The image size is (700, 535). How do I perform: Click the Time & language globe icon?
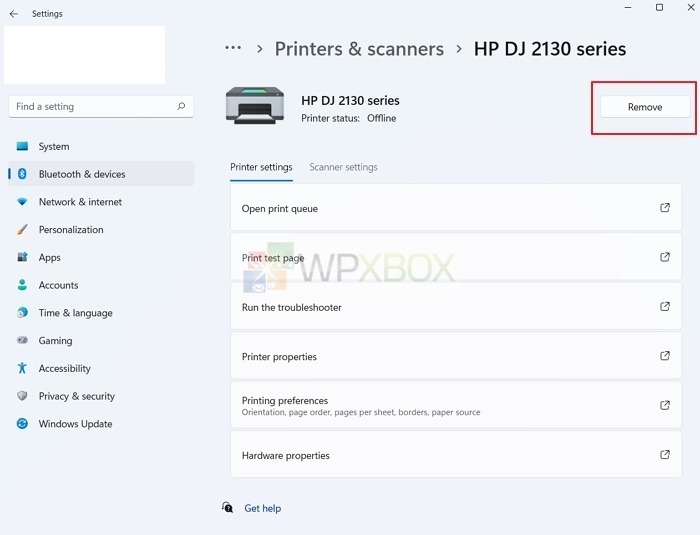click(x=22, y=313)
